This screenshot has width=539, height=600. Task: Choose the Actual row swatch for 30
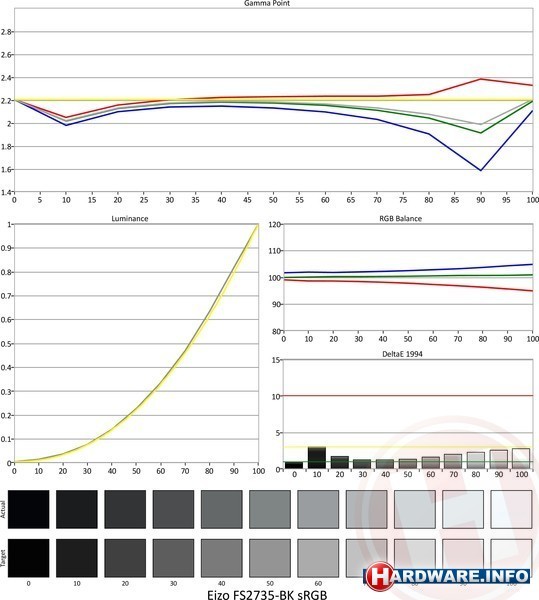click(173, 509)
